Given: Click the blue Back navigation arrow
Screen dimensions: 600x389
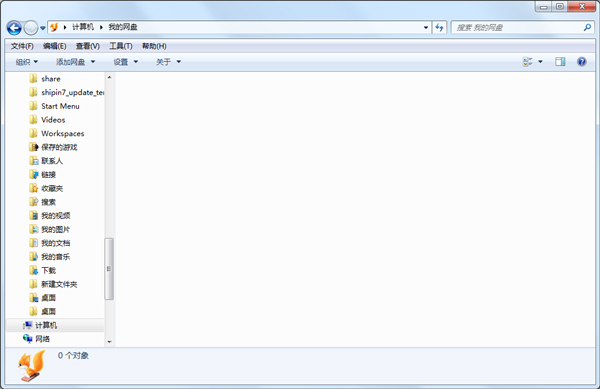Looking at the screenshot, I should [x=14, y=28].
